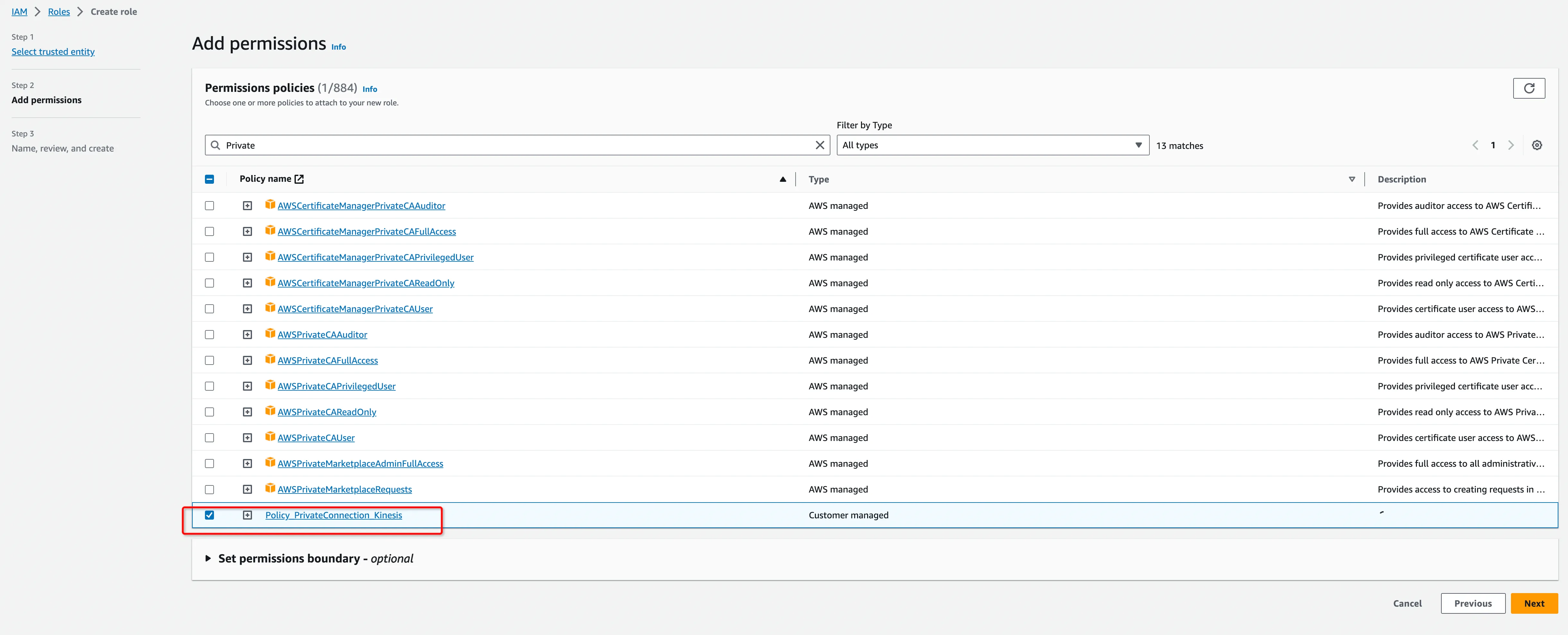Image resolution: width=1568 pixels, height=635 pixels.
Task: Click the AWSPrivateCAAuditor policy cube icon
Action: pyautogui.click(x=270, y=334)
